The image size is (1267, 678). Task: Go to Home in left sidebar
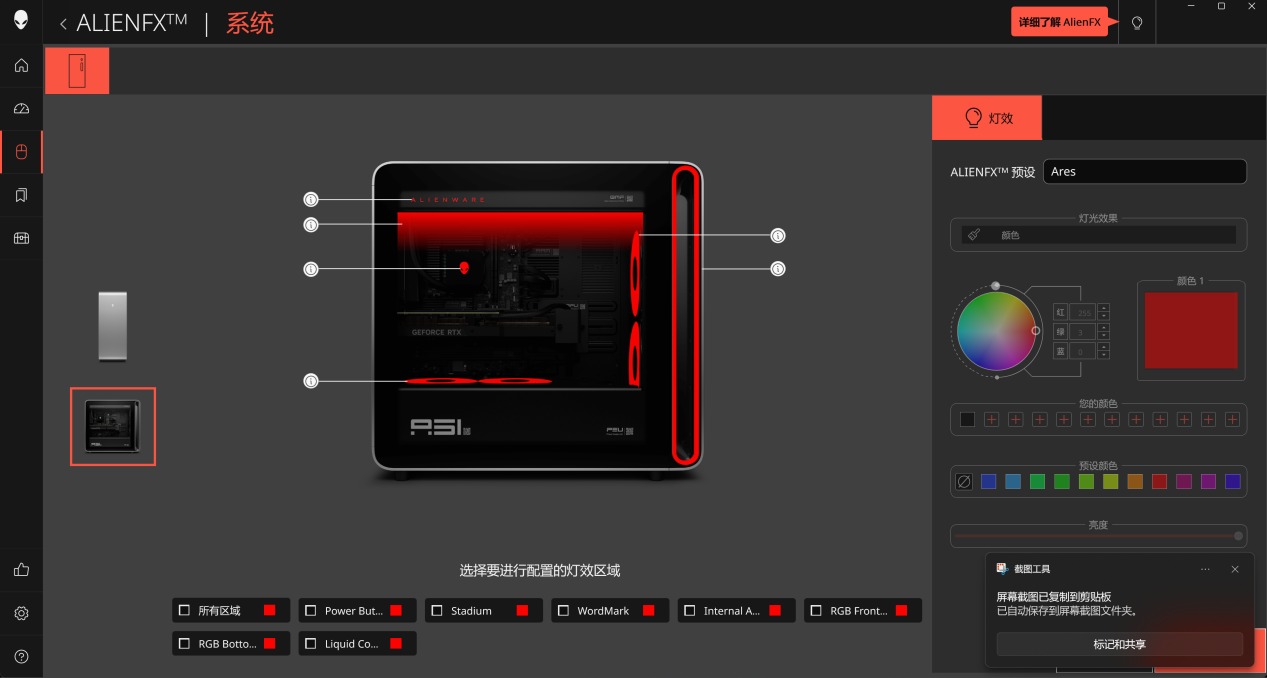coord(21,66)
